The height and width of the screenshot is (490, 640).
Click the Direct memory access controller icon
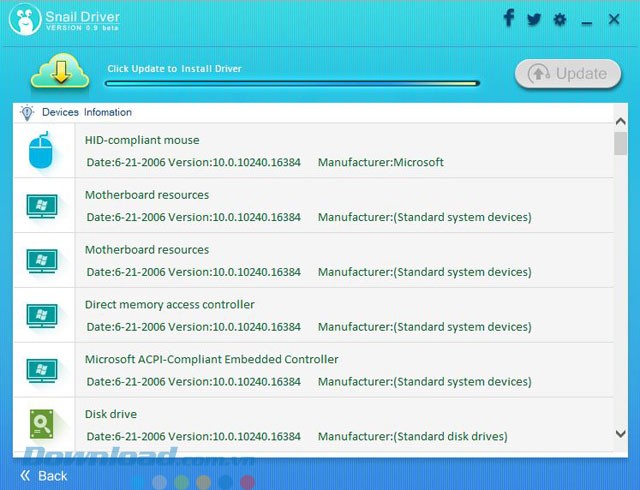click(42, 316)
